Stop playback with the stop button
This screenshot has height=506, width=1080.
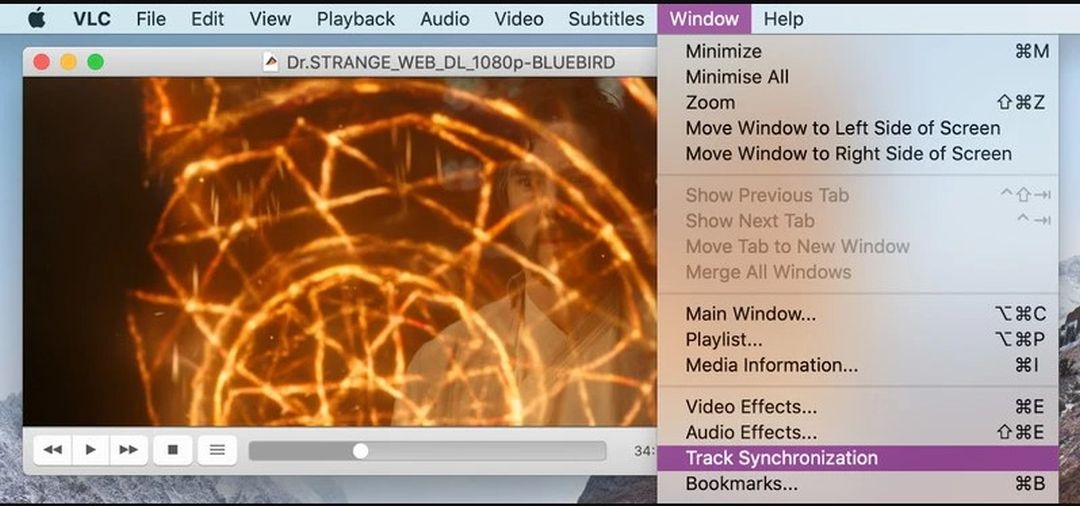(173, 450)
